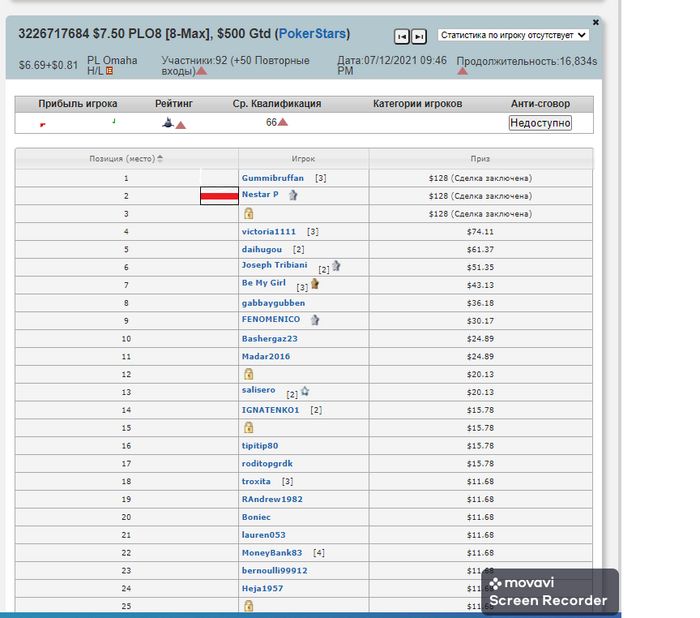
Task: Click the Прибыль игрока profit sparkline
Action: 78,122
